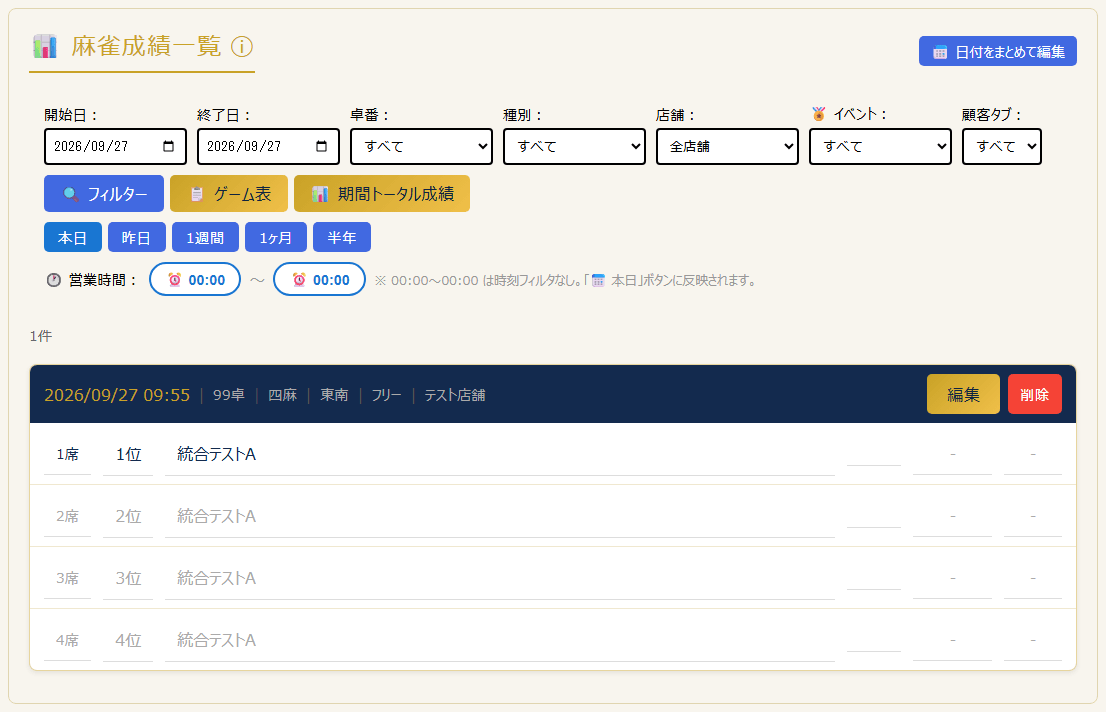Click player name in 2席 row
The image size is (1106, 712).
pyautogui.click(x=217, y=517)
